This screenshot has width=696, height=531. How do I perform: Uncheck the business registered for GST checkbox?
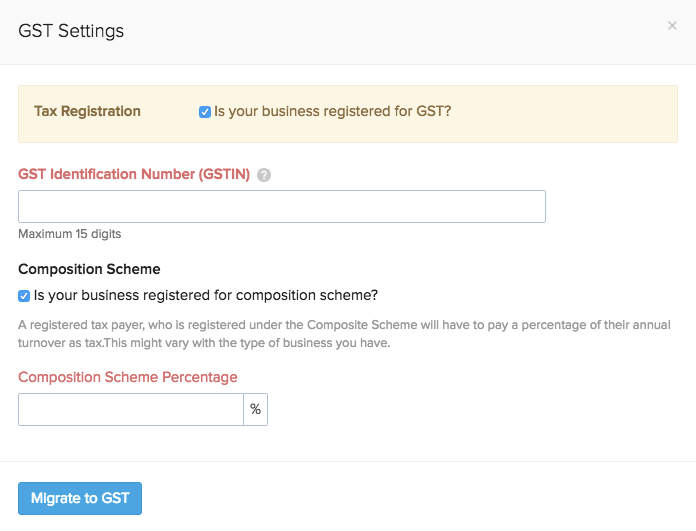tap(205, 112)
